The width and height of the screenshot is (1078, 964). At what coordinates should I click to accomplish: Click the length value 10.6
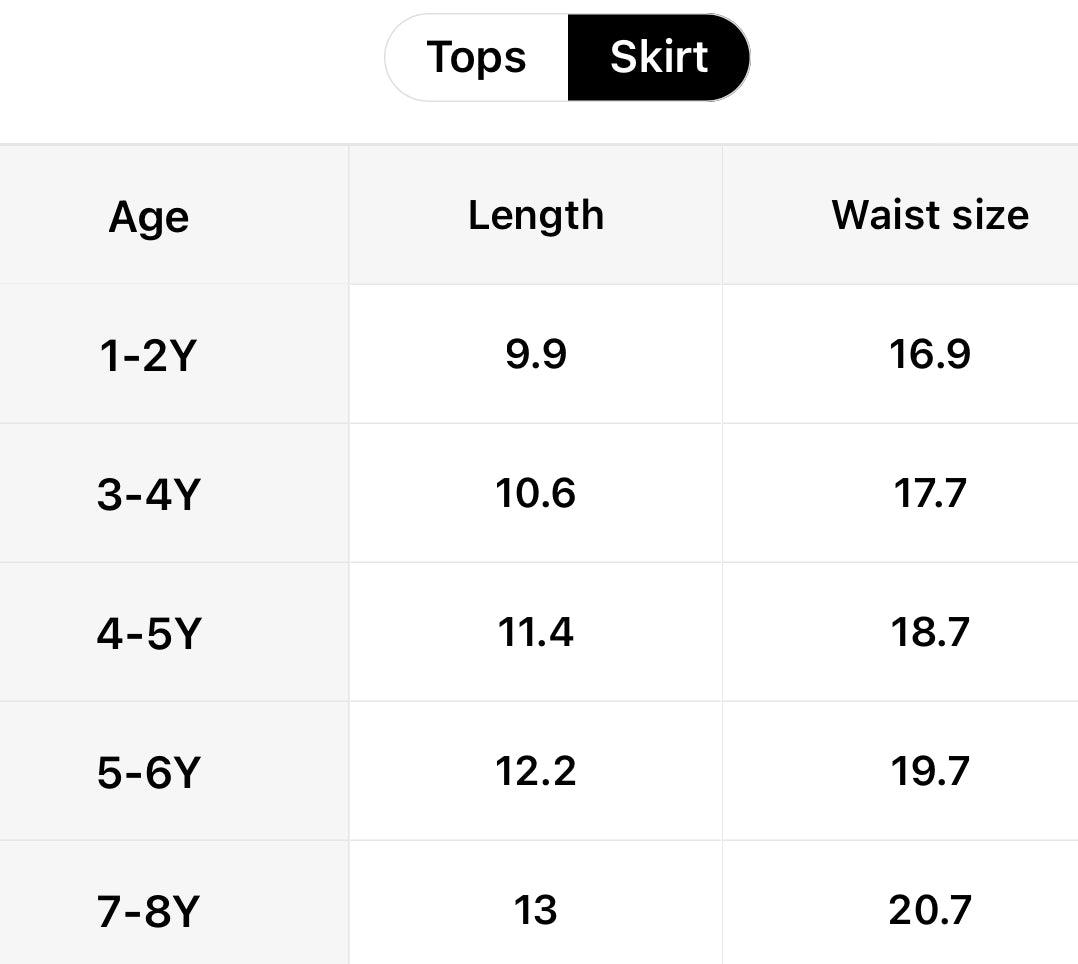[536, 493]
